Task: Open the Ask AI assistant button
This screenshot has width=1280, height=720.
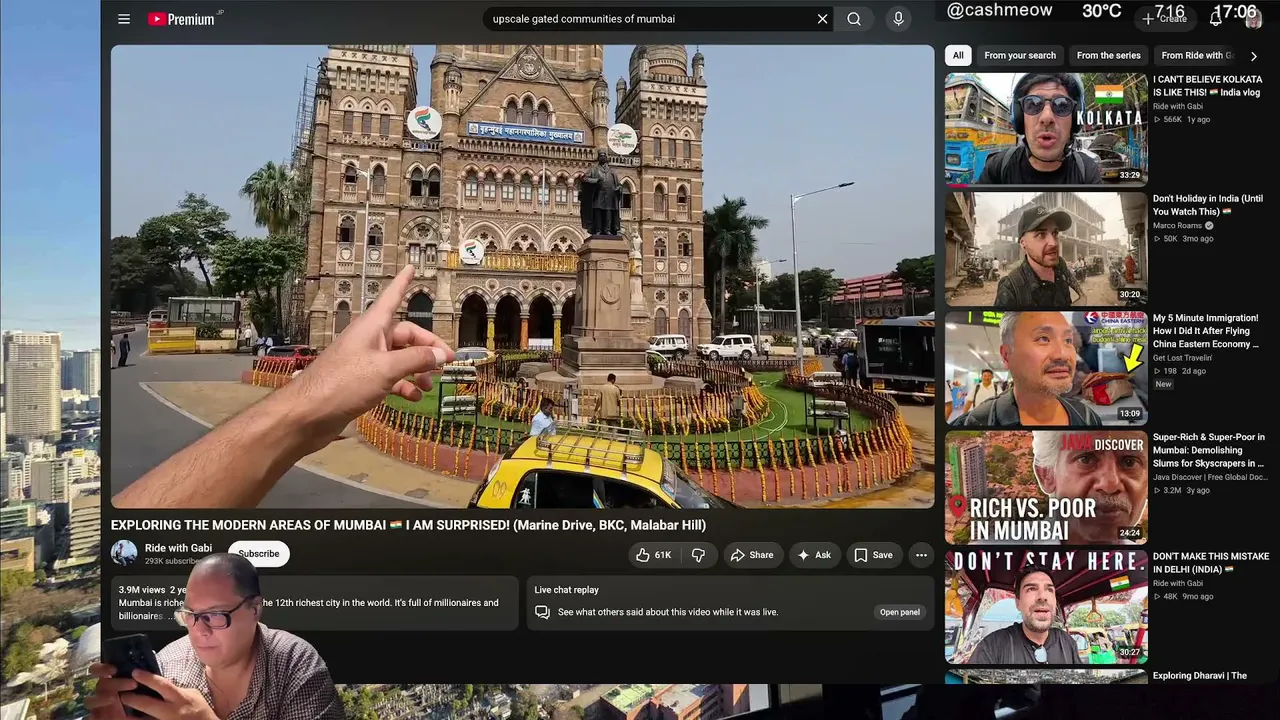Action: pos(814,555)
